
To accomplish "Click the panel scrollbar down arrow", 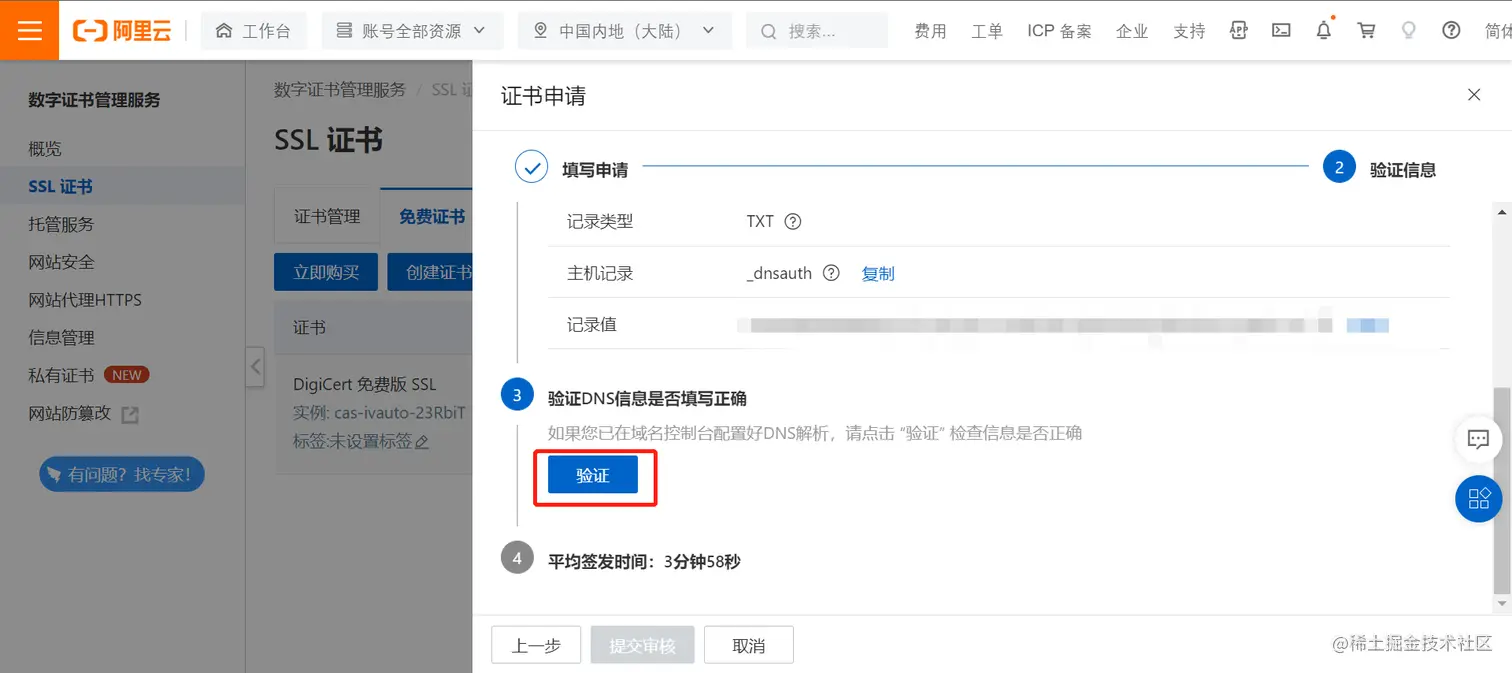I will (1502, 604).
